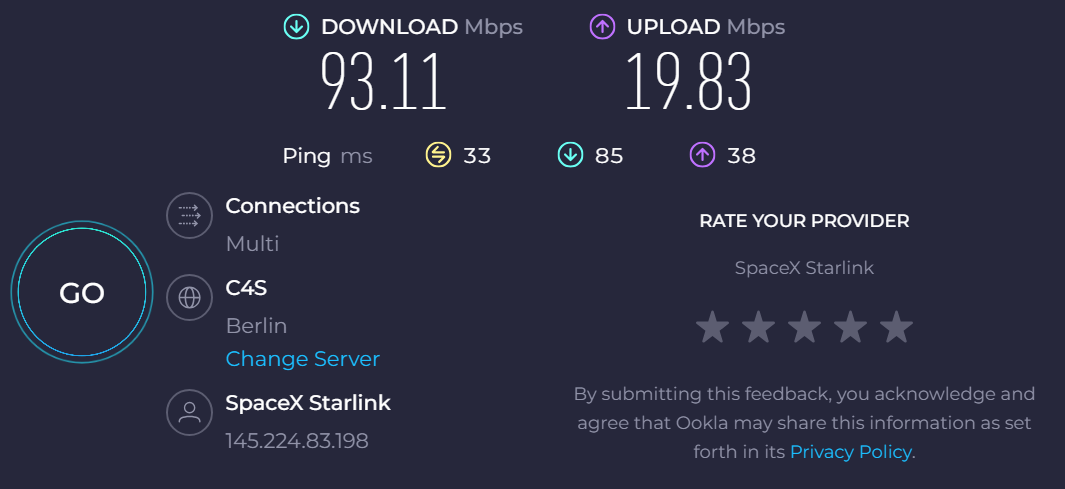Image resolution: width=1065 pixels, height=489 pixels.
Task: Click the download speed value 93.11
Action: click(383, 82)
